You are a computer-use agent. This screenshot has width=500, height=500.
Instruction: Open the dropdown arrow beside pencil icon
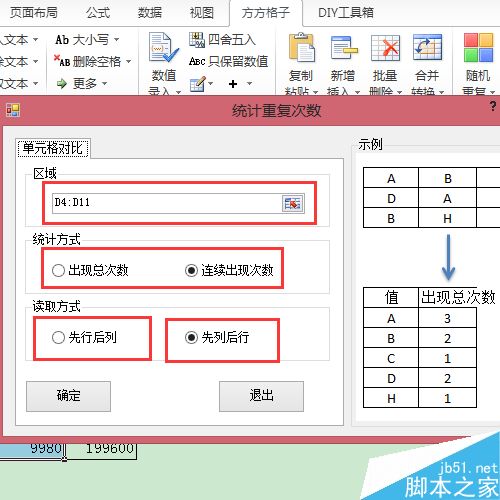pyautogui.click(x=211, y=83)
